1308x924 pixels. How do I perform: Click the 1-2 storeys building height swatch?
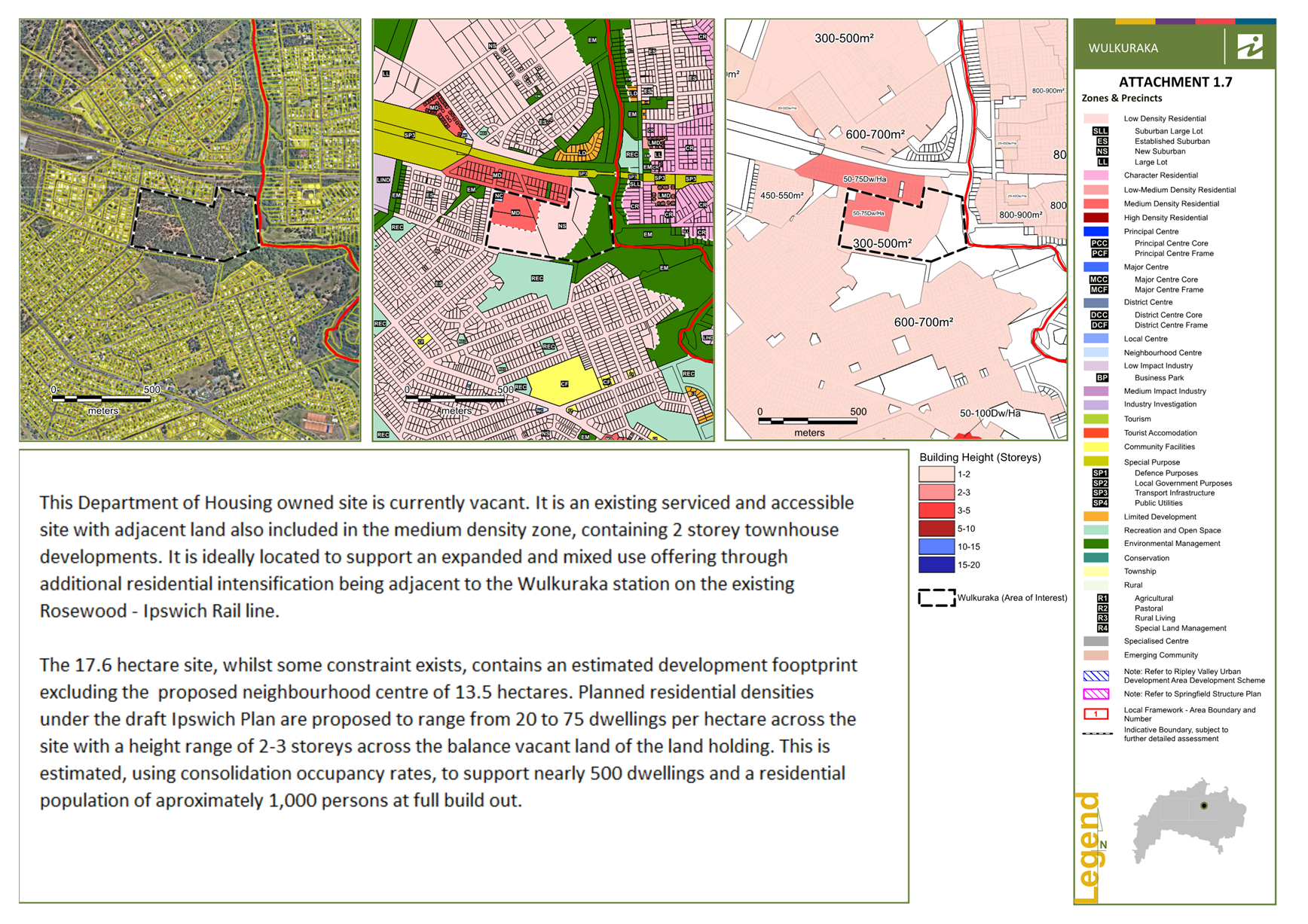point(937,474)
